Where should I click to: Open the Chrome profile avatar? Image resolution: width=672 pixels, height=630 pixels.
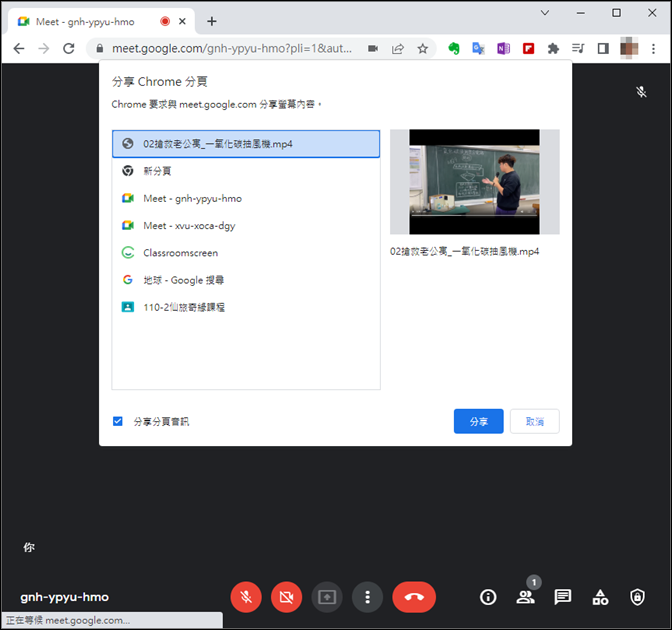click(629, 48)
